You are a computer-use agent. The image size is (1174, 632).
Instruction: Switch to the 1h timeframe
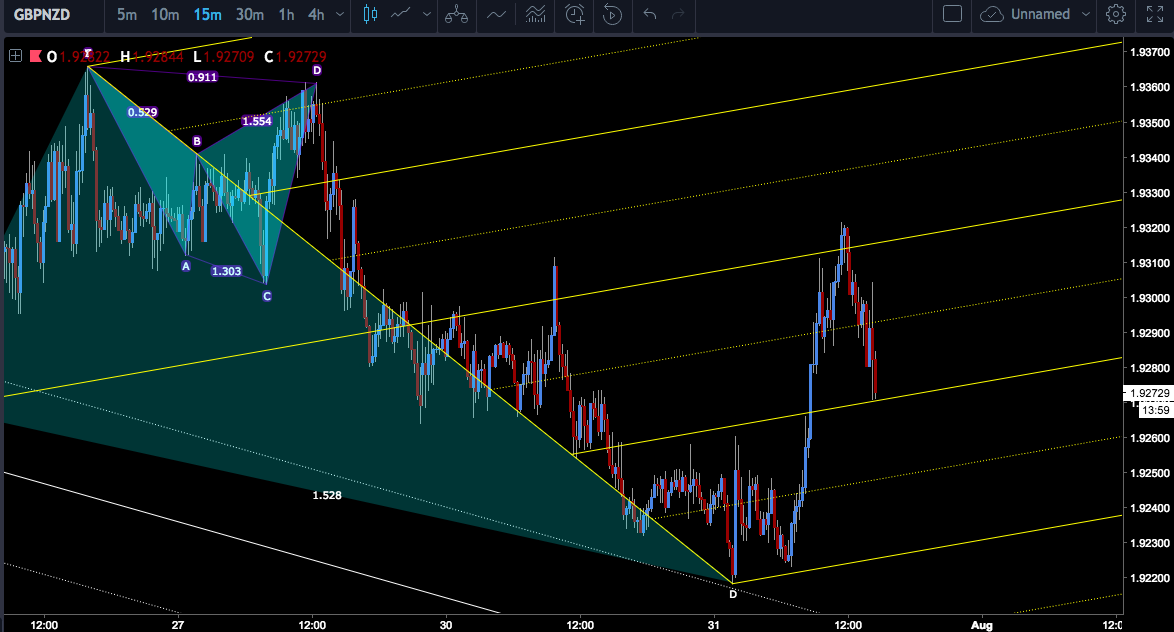pos(286,14)
